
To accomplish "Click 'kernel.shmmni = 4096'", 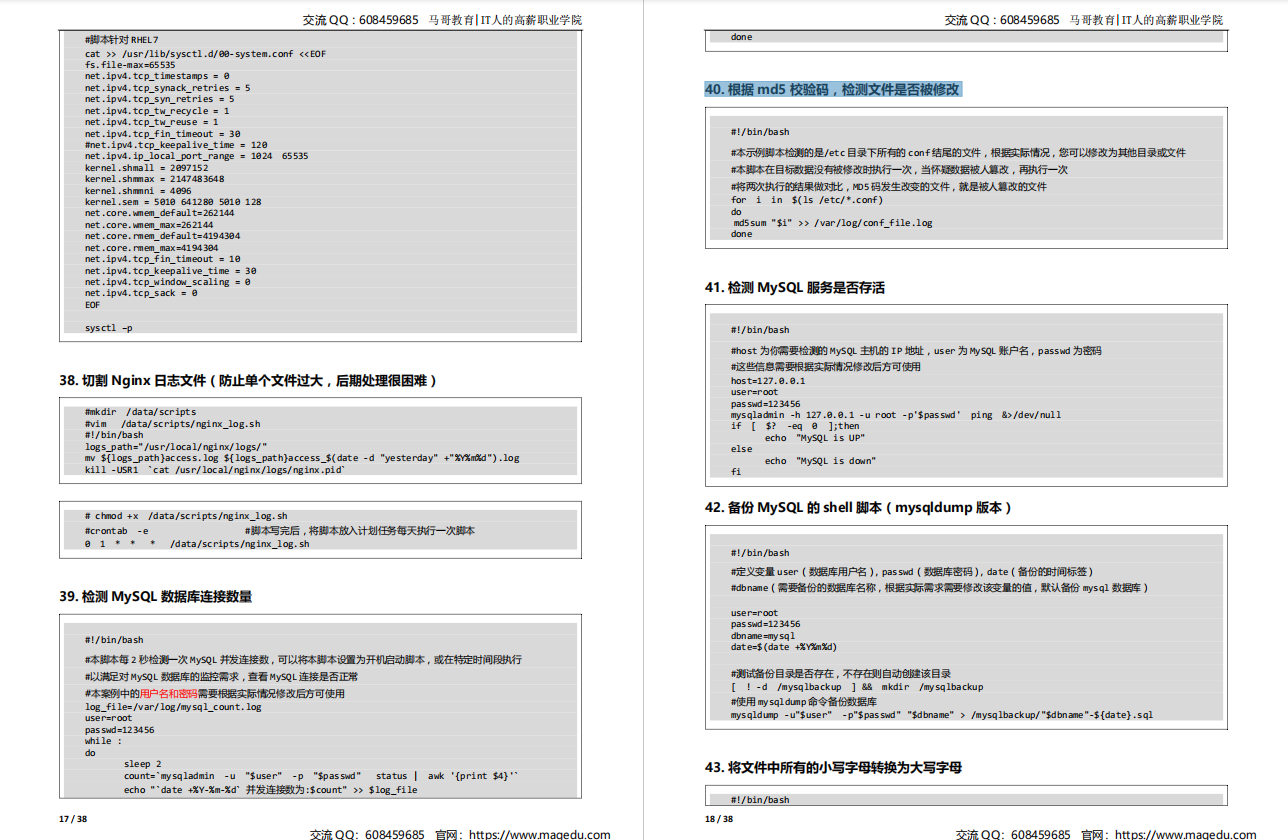I will coord(138,190).
